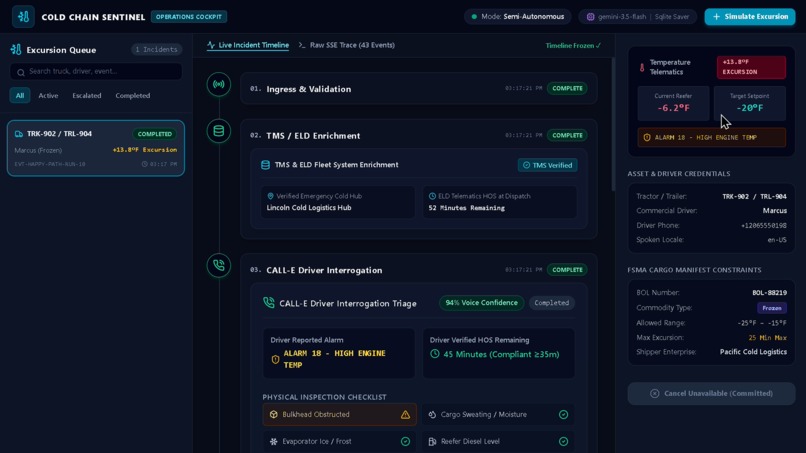
Task: Click the ALARM 18 - HIGH ENGINE TEMP banner
Action: coord(711,137)
